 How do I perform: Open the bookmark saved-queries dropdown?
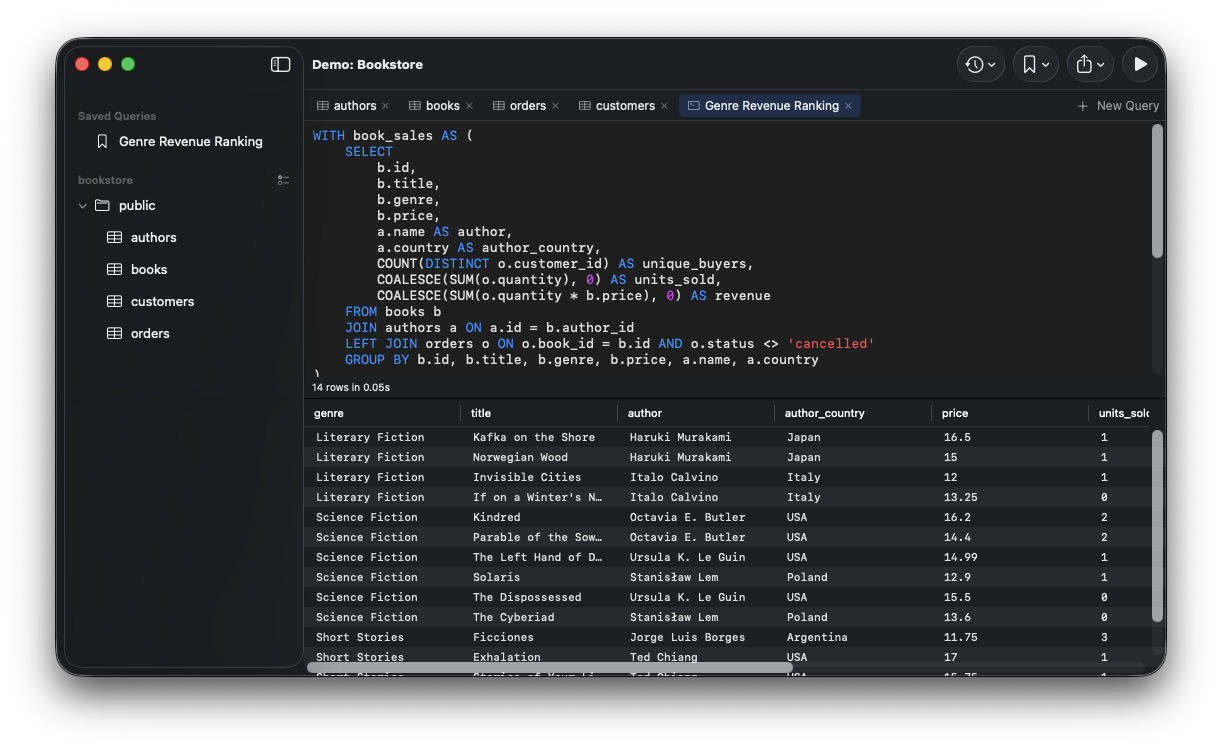coord(1035,64)
